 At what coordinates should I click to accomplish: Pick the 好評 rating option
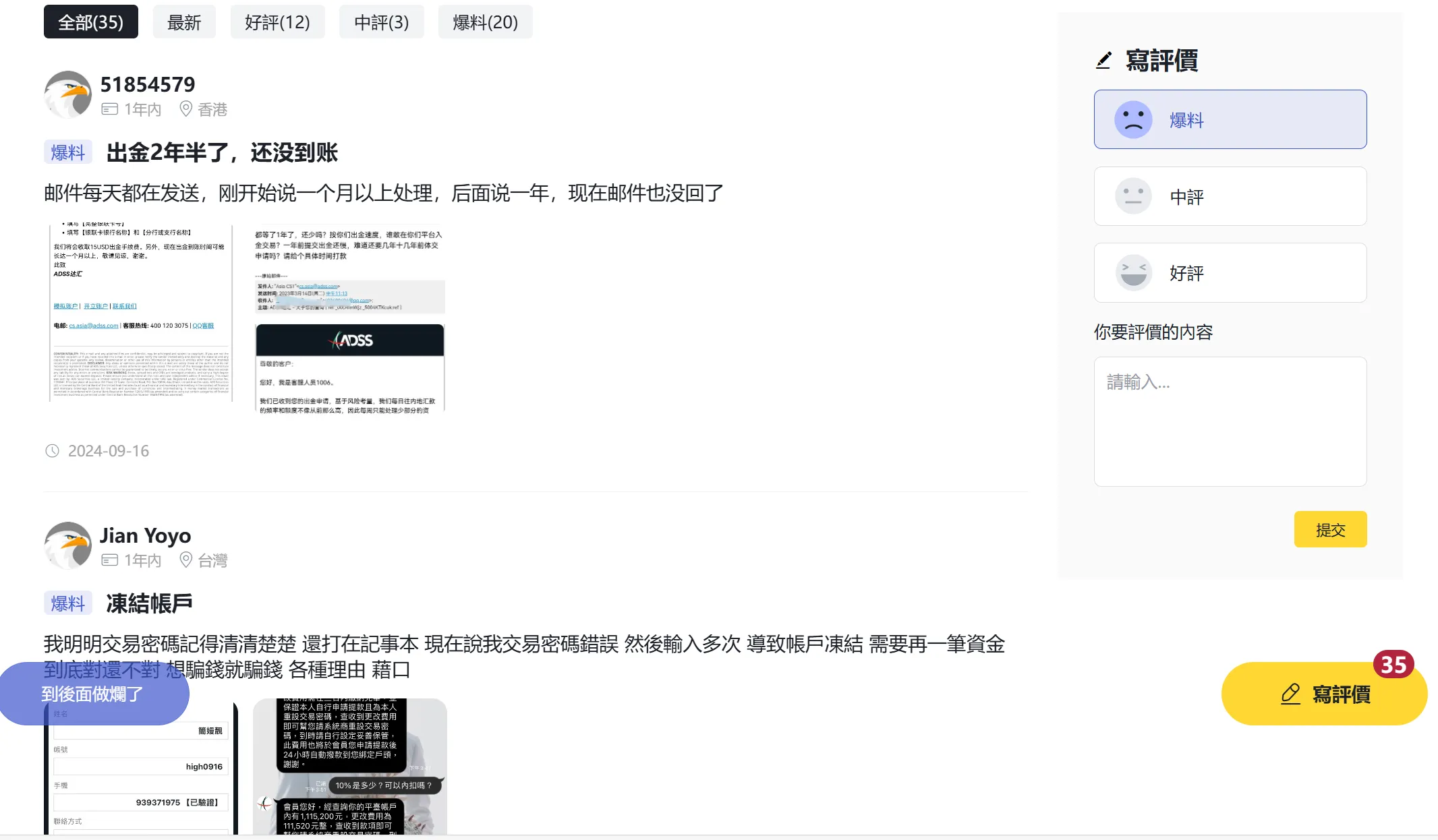click(x=1230, y=273)
